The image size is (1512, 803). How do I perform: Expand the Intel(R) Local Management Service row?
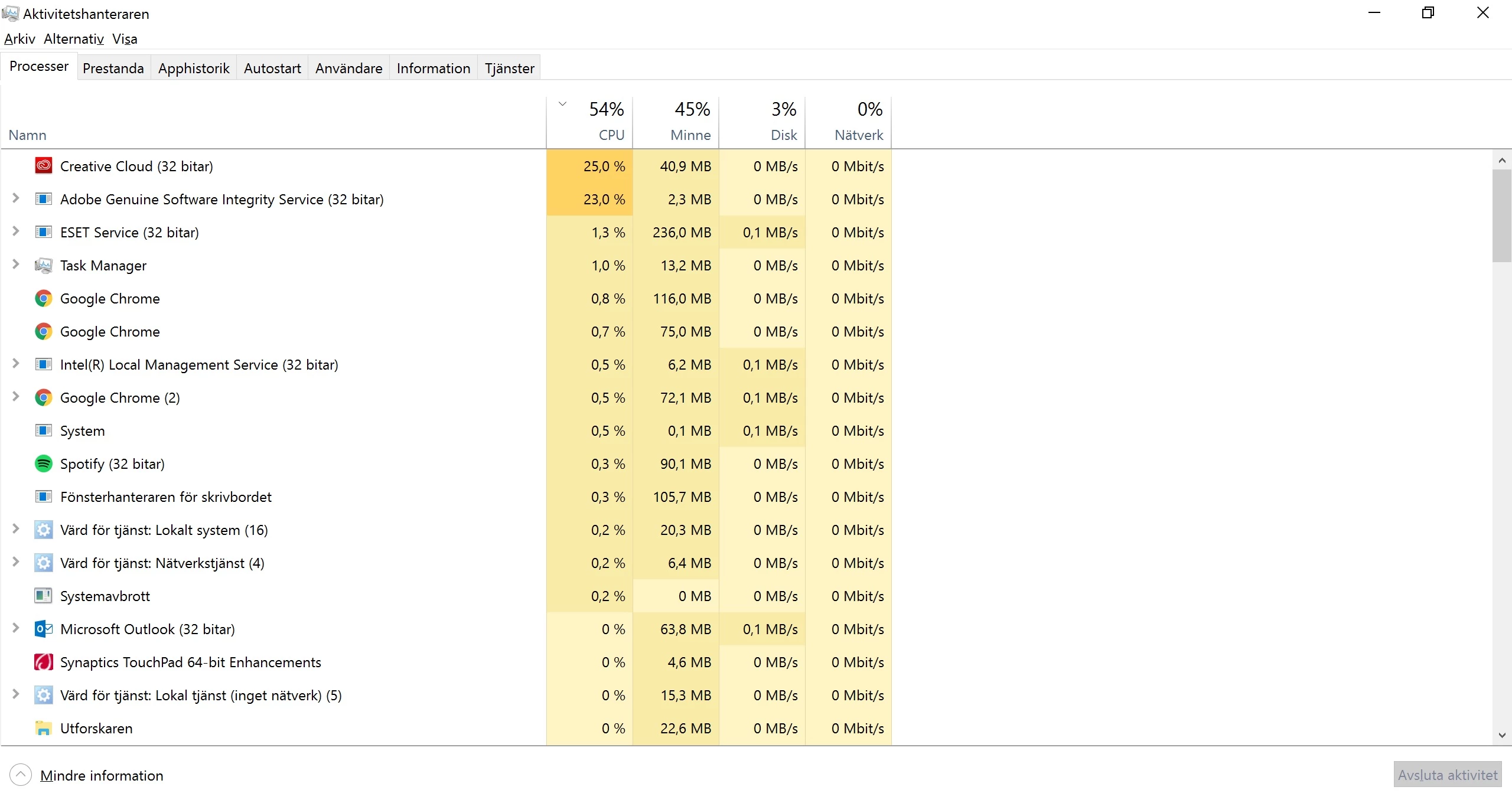pos(16,364)
